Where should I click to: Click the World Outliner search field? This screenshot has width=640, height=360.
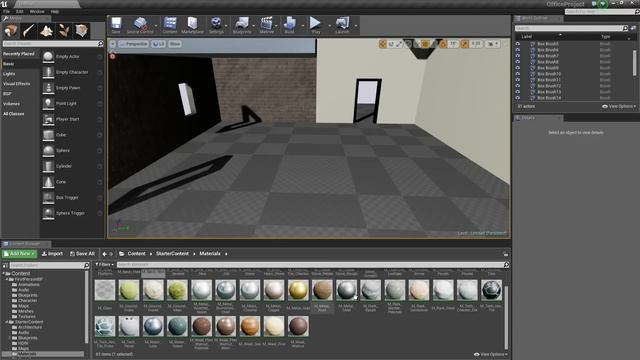(571, 28)
